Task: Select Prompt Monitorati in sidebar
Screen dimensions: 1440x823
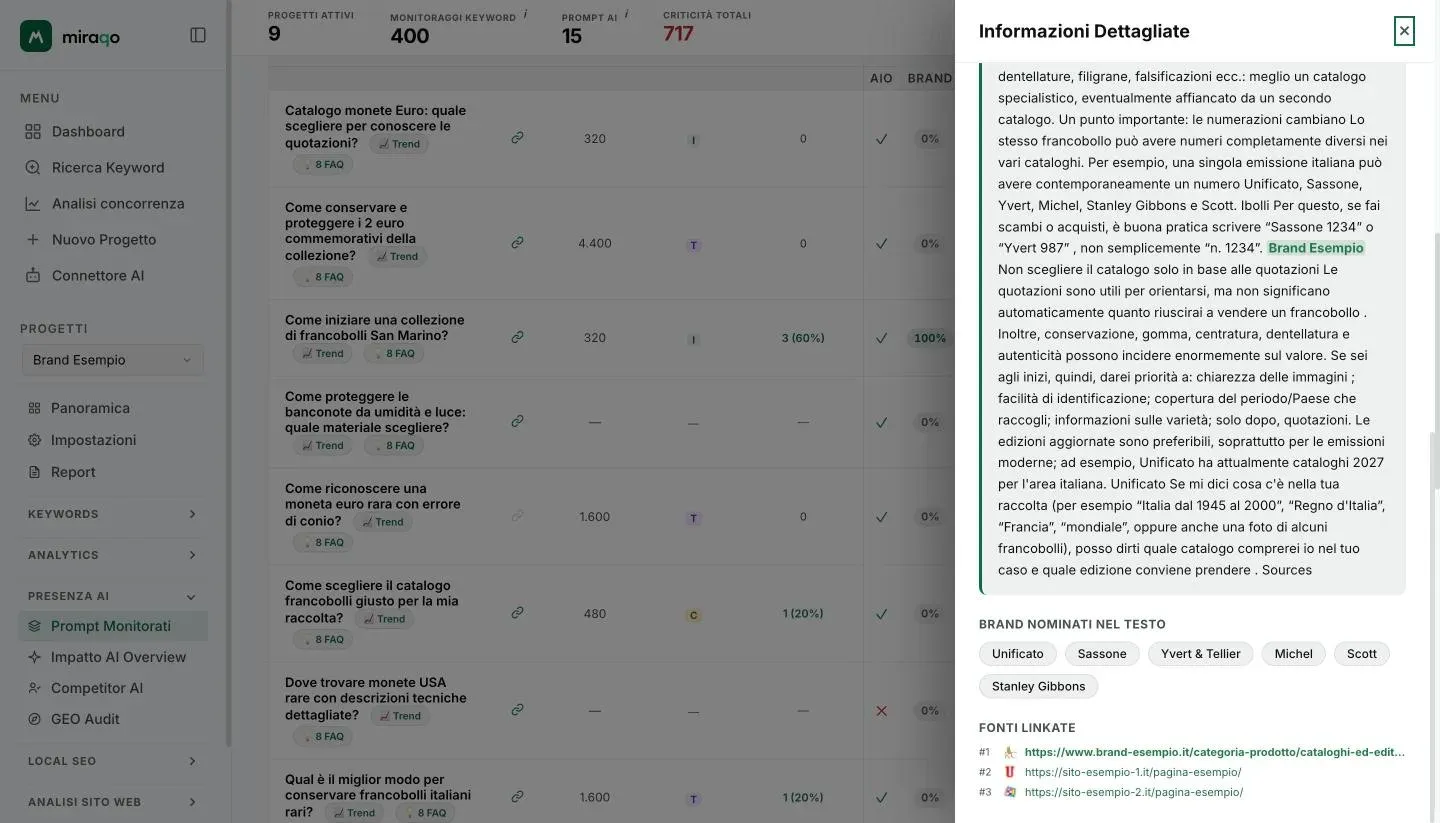Action: pyautogui.click(x=113, y=626)
